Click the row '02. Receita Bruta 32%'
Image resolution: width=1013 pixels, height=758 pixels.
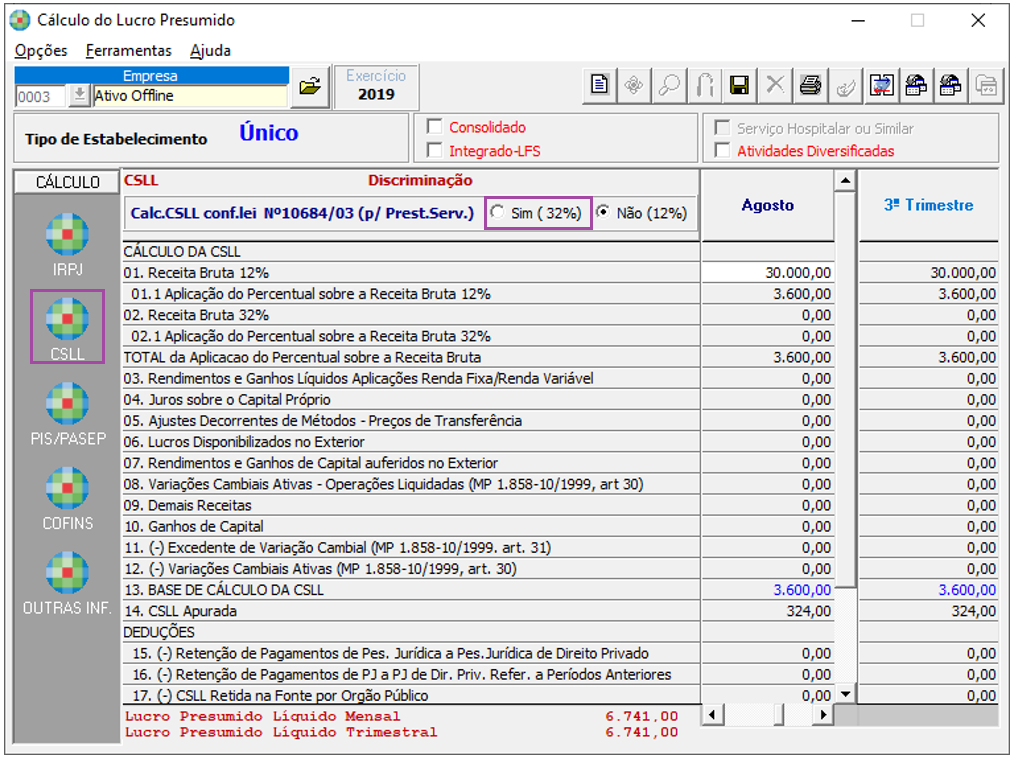(x=411, y=315)
